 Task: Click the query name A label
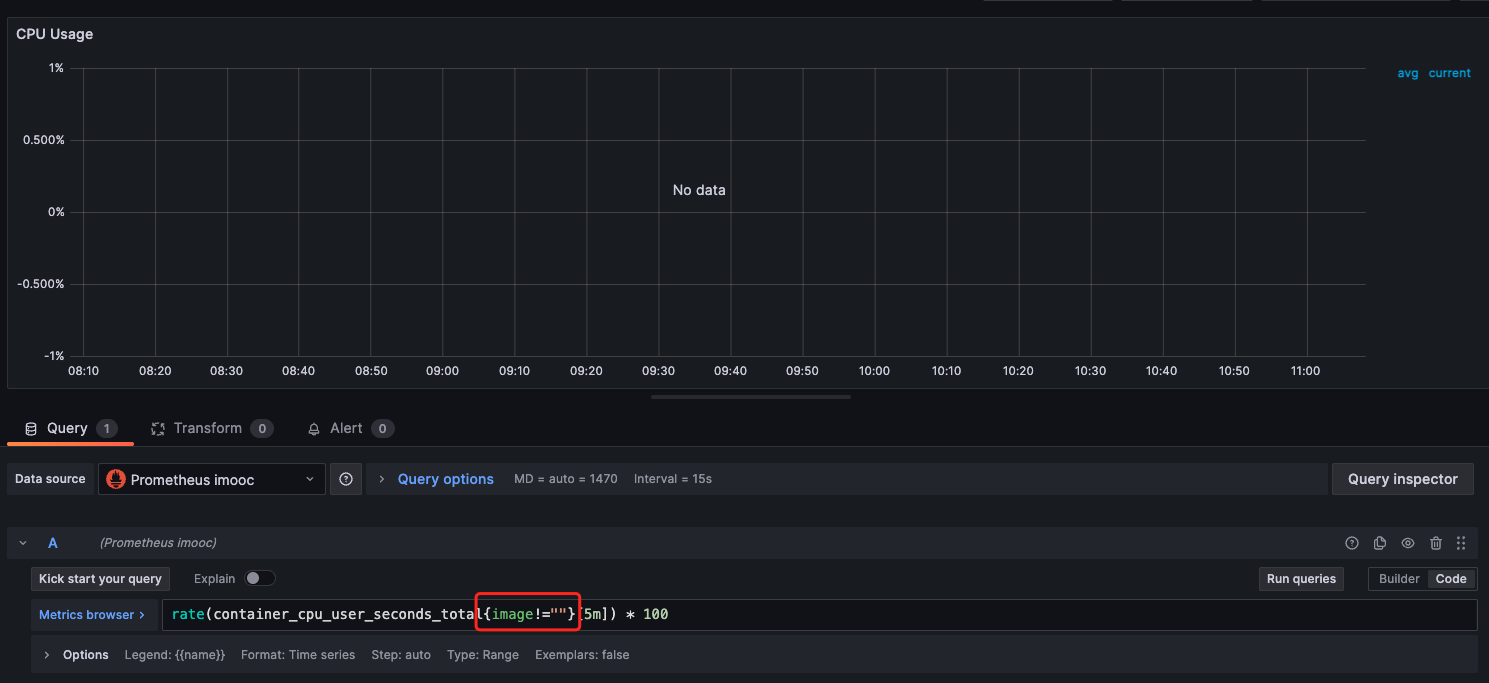pos(53,543)
